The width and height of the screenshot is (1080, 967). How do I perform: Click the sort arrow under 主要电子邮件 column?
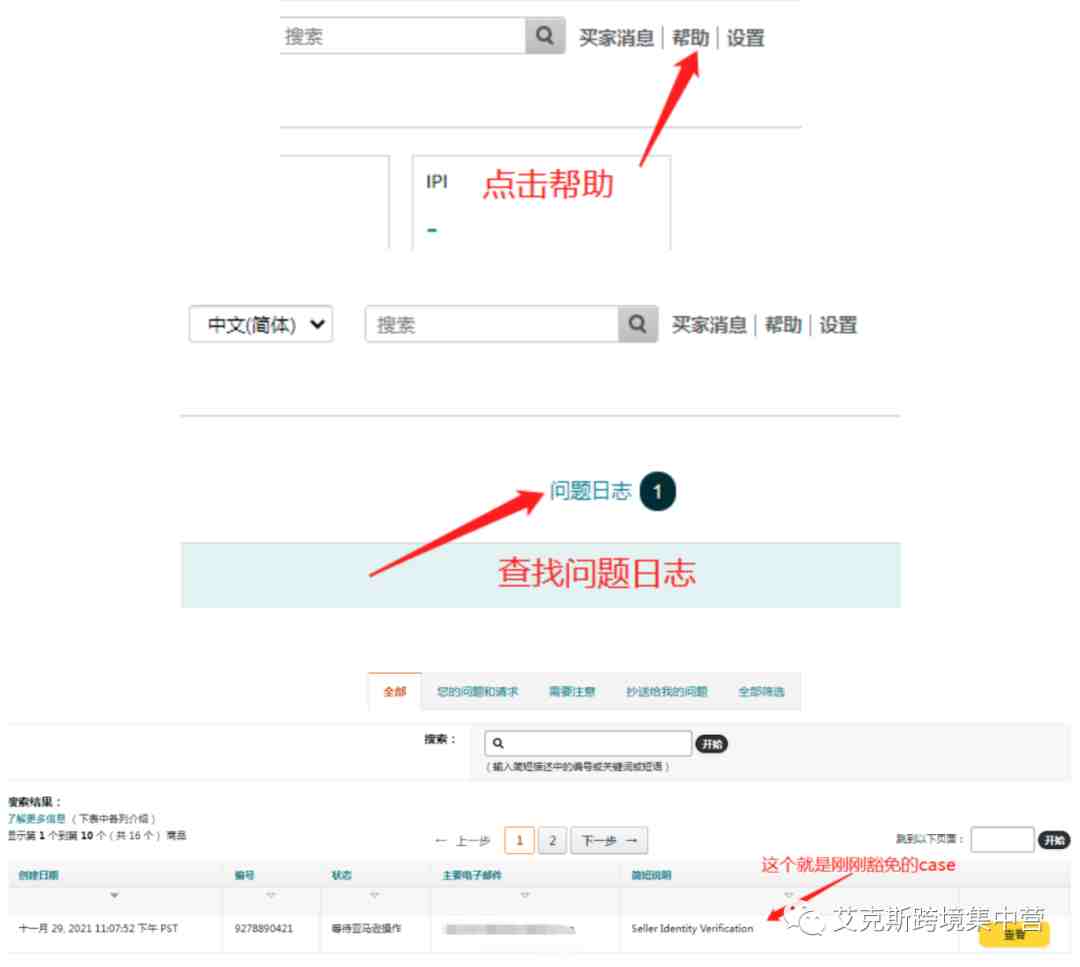pos(525,895)
